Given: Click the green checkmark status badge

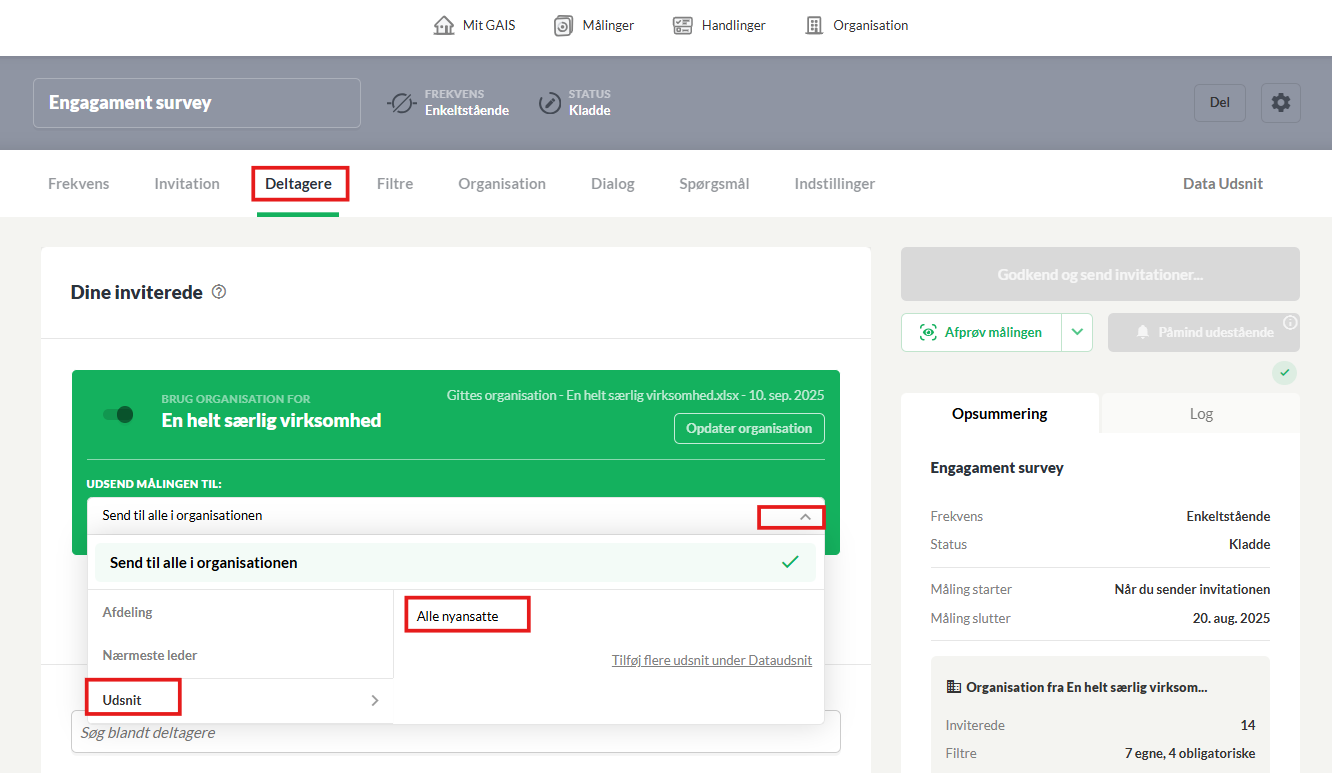Looking at the screenshot, I should click(1285, 373).
